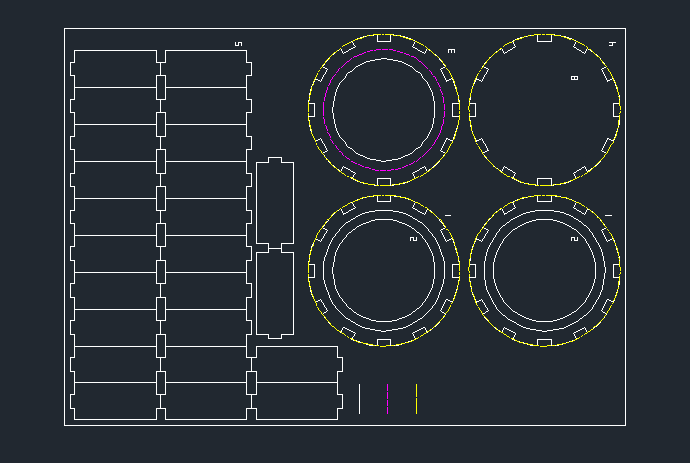Pick the bottom notch of the bottom-right gear
Screen dimensions: 690x463
pyautogui.click(x=544, y=342)
